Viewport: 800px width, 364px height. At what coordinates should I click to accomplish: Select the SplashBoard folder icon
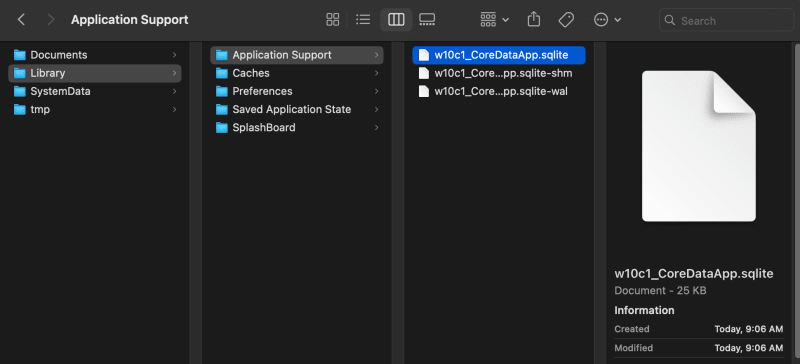click(x=221, y=128)
